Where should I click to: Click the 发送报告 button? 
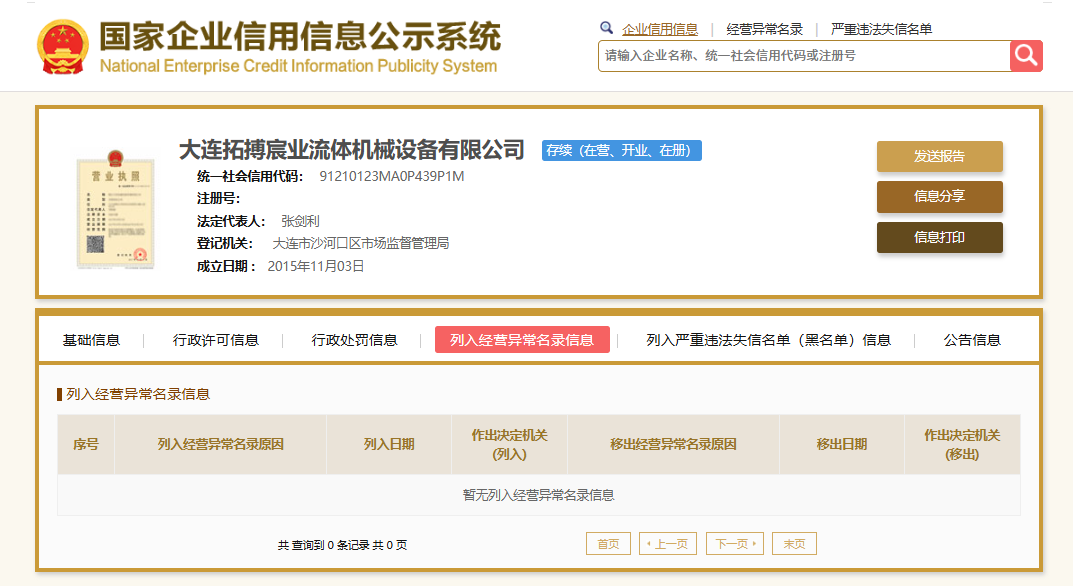pyautogui.click(x=940, y=156)
